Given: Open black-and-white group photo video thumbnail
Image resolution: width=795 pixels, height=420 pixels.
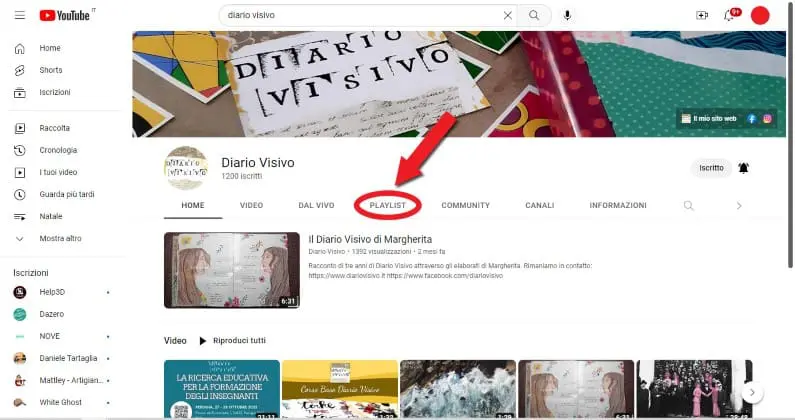Looking at the screenshot, I should [x=694, y=389].
